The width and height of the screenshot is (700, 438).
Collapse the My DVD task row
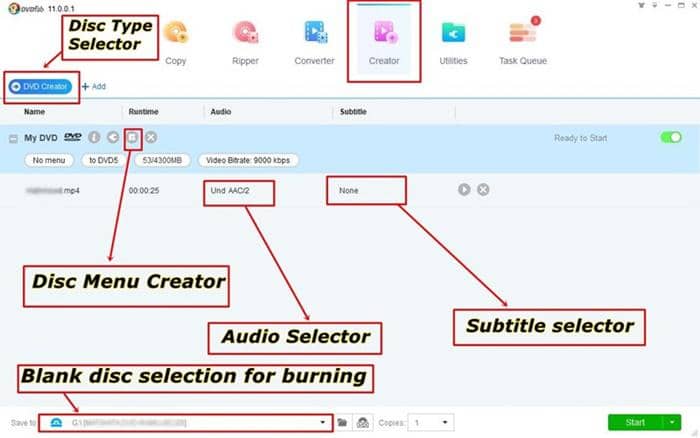coord(13,139)
